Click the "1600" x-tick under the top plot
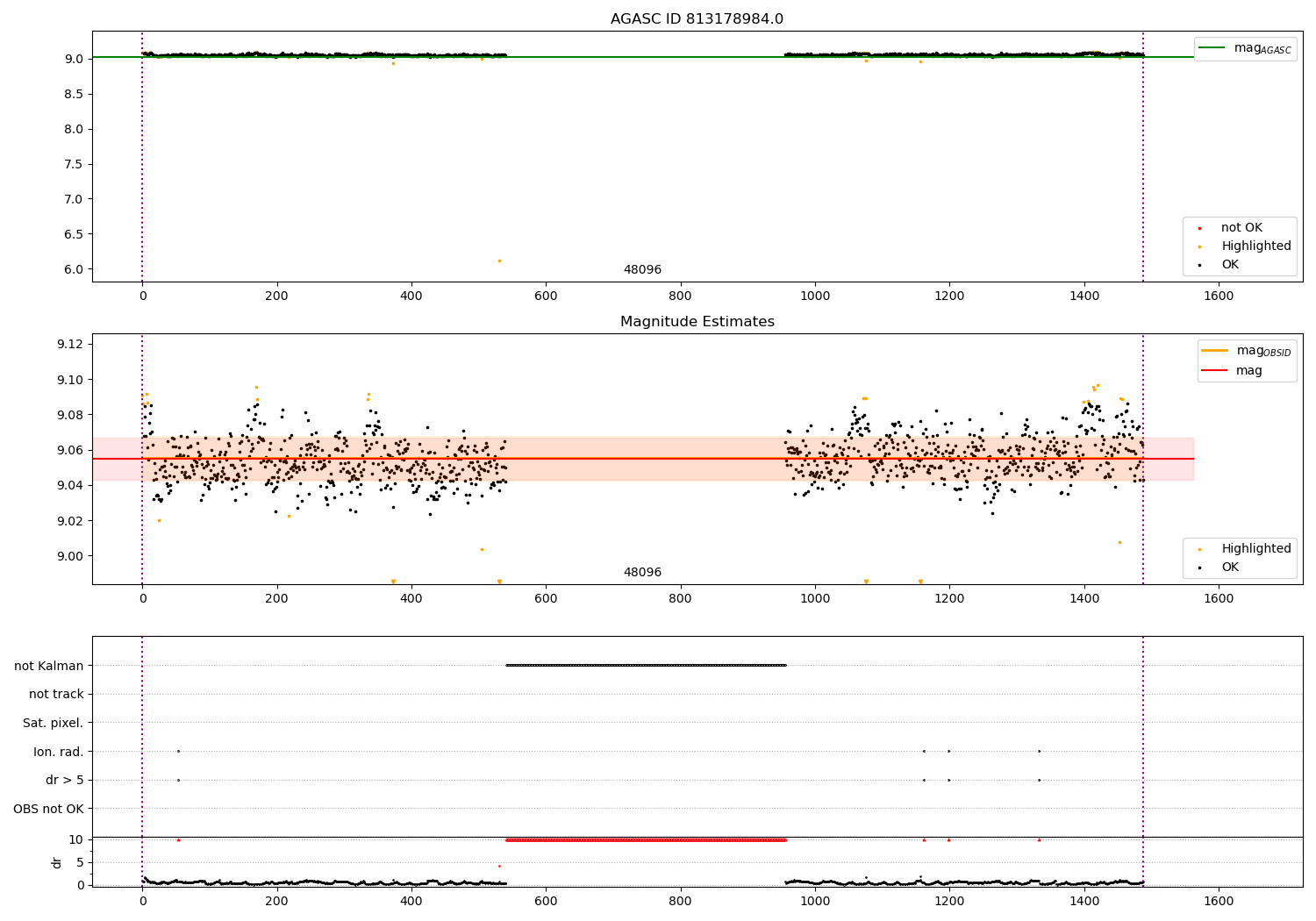The image size is (1316, 921). click(x=1219, y=296)
